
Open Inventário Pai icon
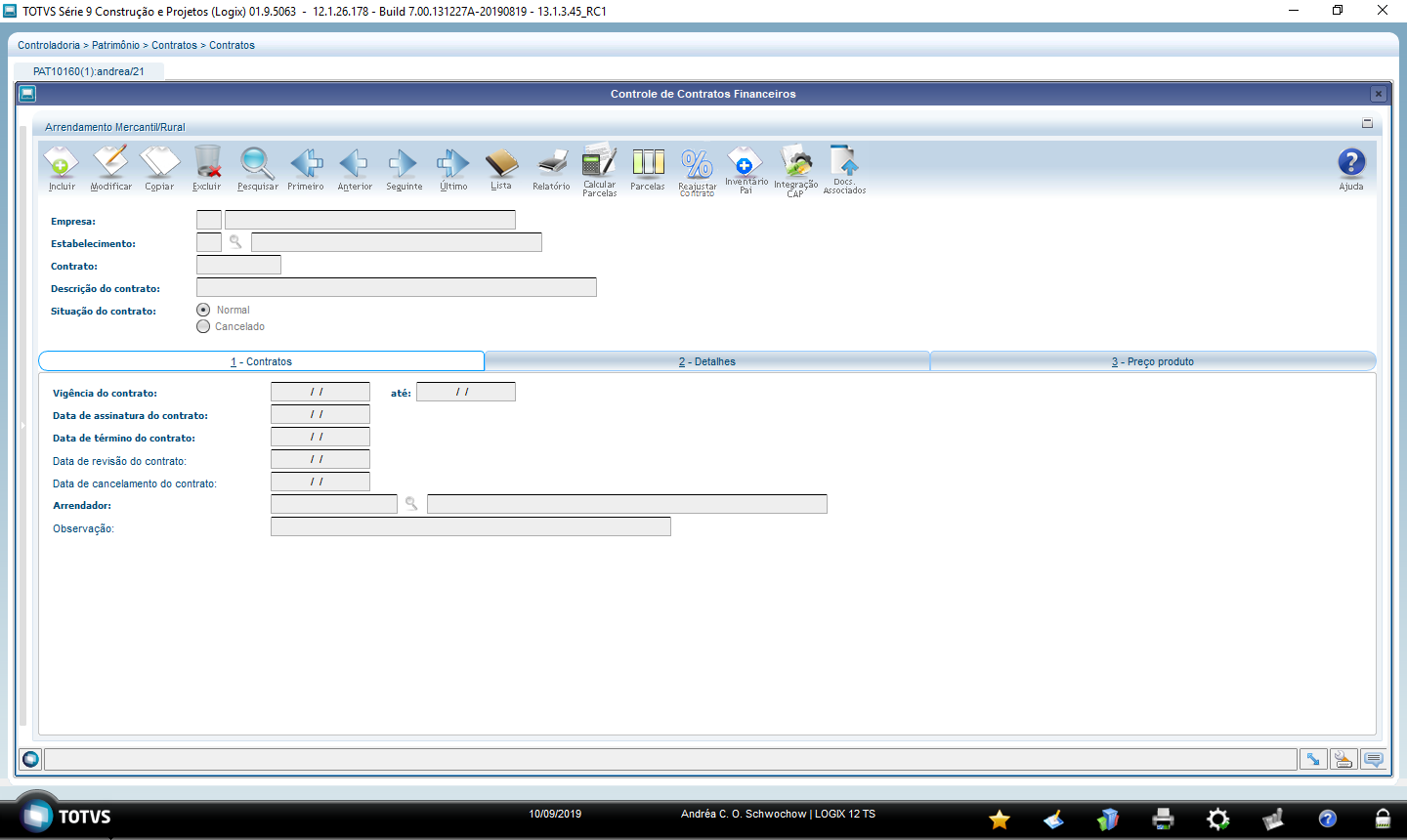(x=746, y=170)
